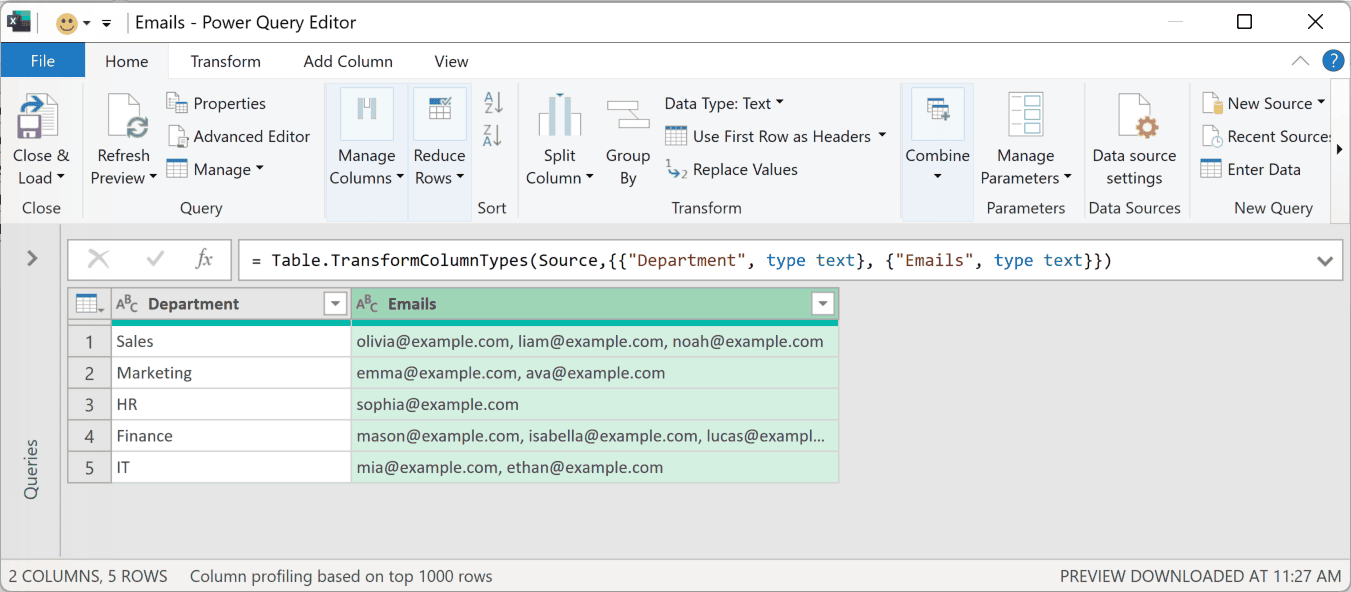Click the Refresh Preview icon
The image size is (1351, 592).
click(126, 116)
